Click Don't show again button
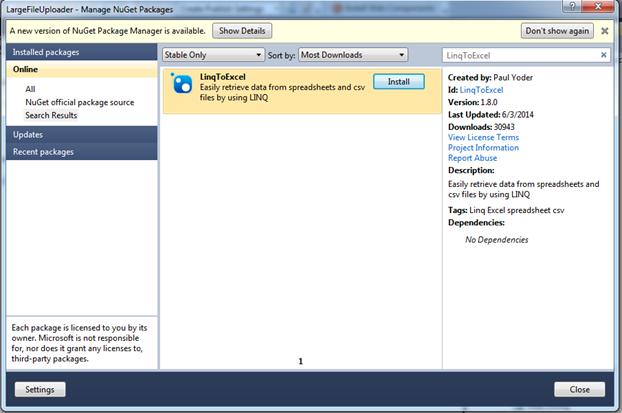 (x=557, y=31)
